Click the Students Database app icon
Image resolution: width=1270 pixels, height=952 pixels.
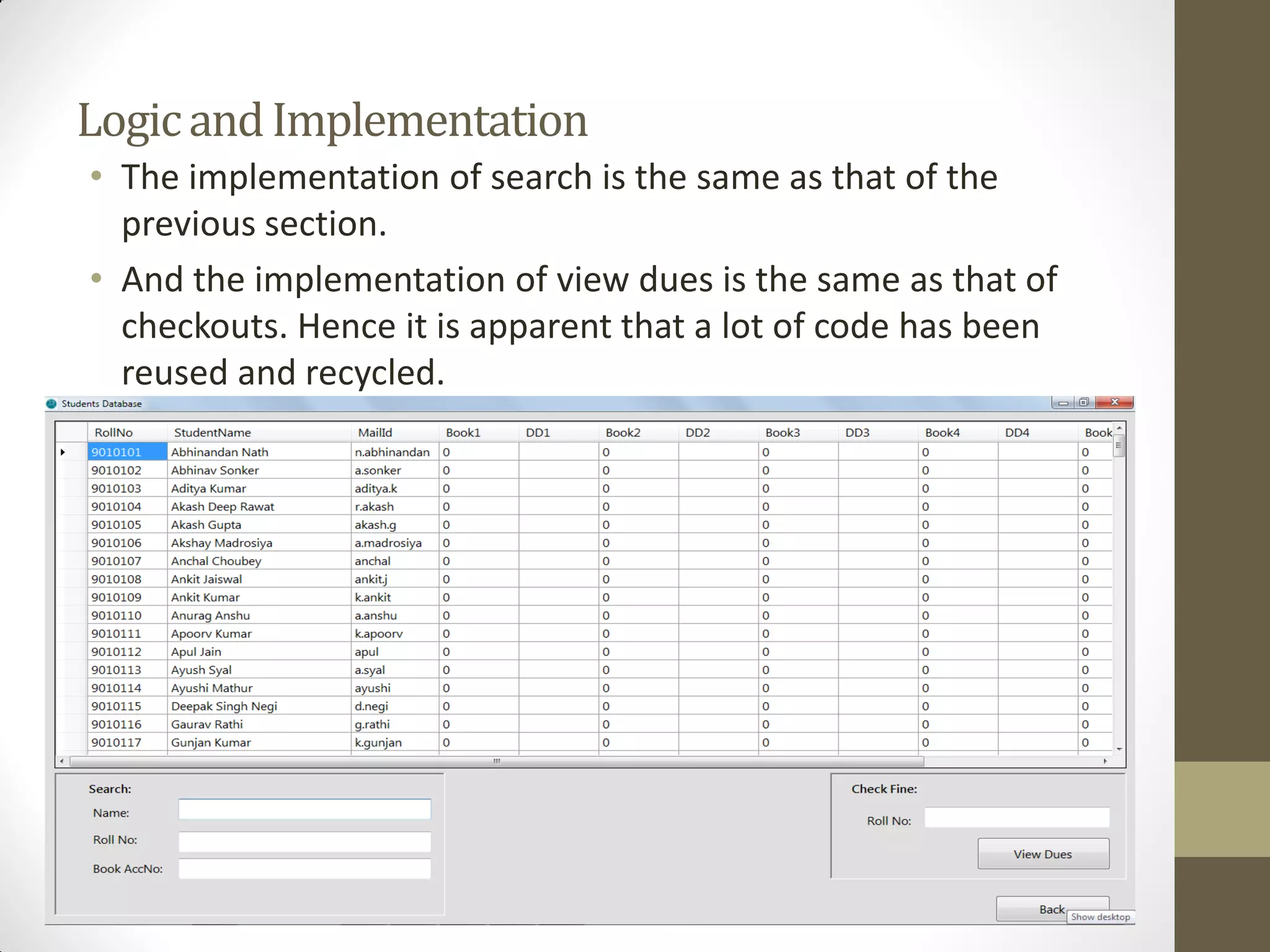coord(51,403)
